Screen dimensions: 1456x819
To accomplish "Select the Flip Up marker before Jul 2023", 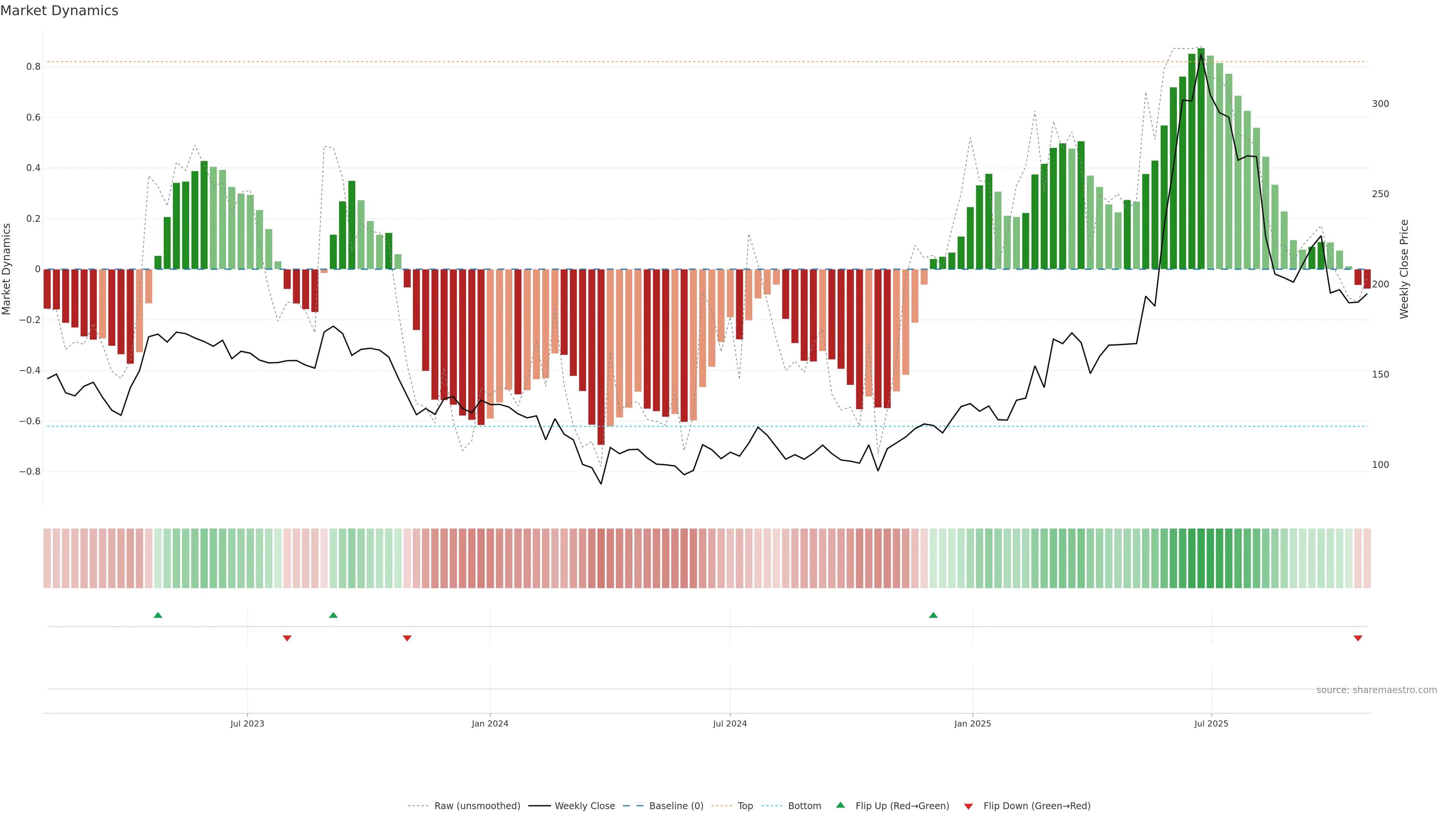I will (x=158, y=615).
